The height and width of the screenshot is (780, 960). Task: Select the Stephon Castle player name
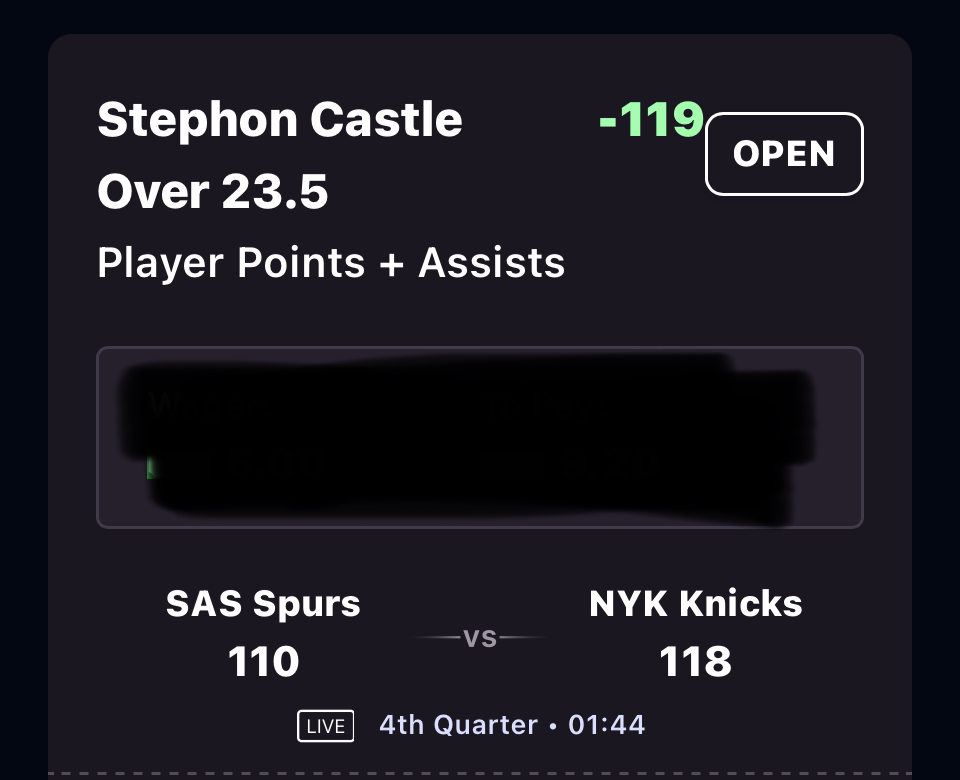(x=280, y=121)
